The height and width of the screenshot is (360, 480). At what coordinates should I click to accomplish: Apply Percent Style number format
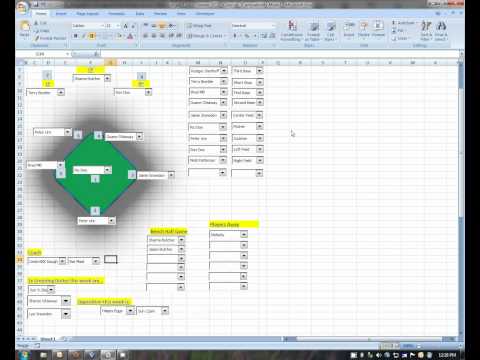(x=247, y=36)
